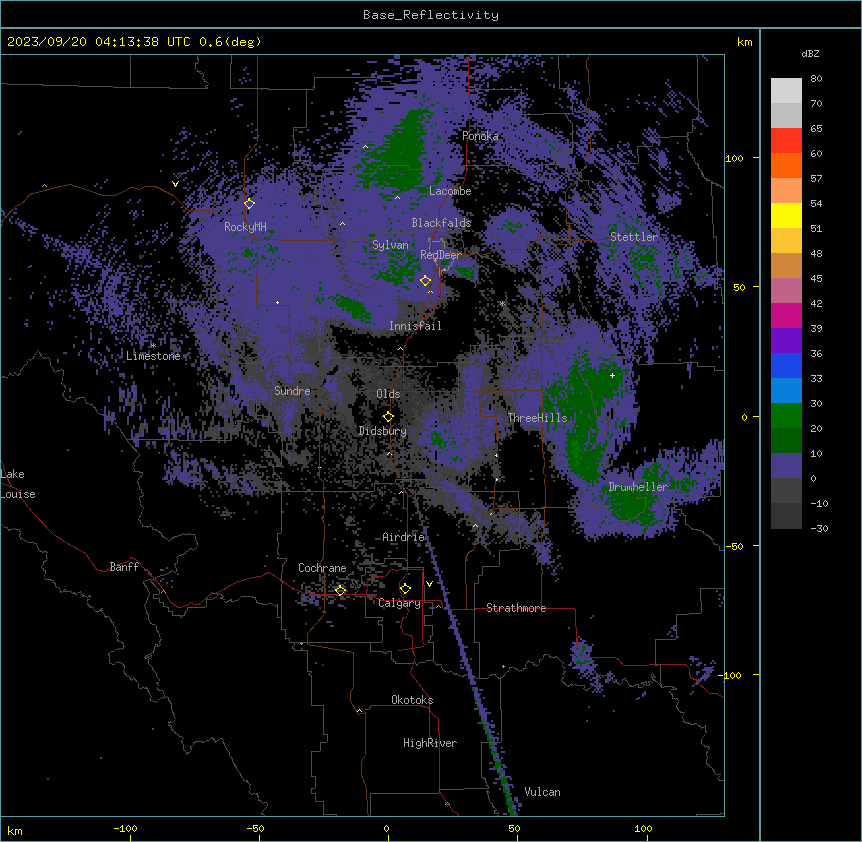
Task: Click the Limestone label
Action: point(153,356)
